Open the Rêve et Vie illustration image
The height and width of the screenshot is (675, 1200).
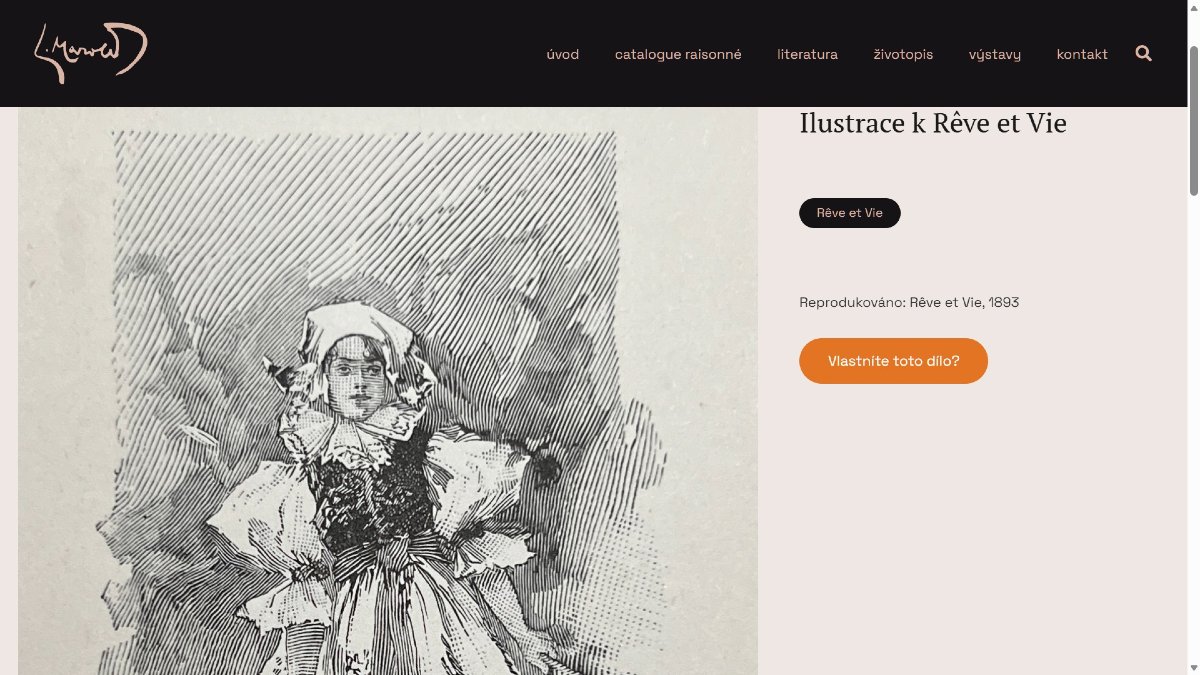388,391
